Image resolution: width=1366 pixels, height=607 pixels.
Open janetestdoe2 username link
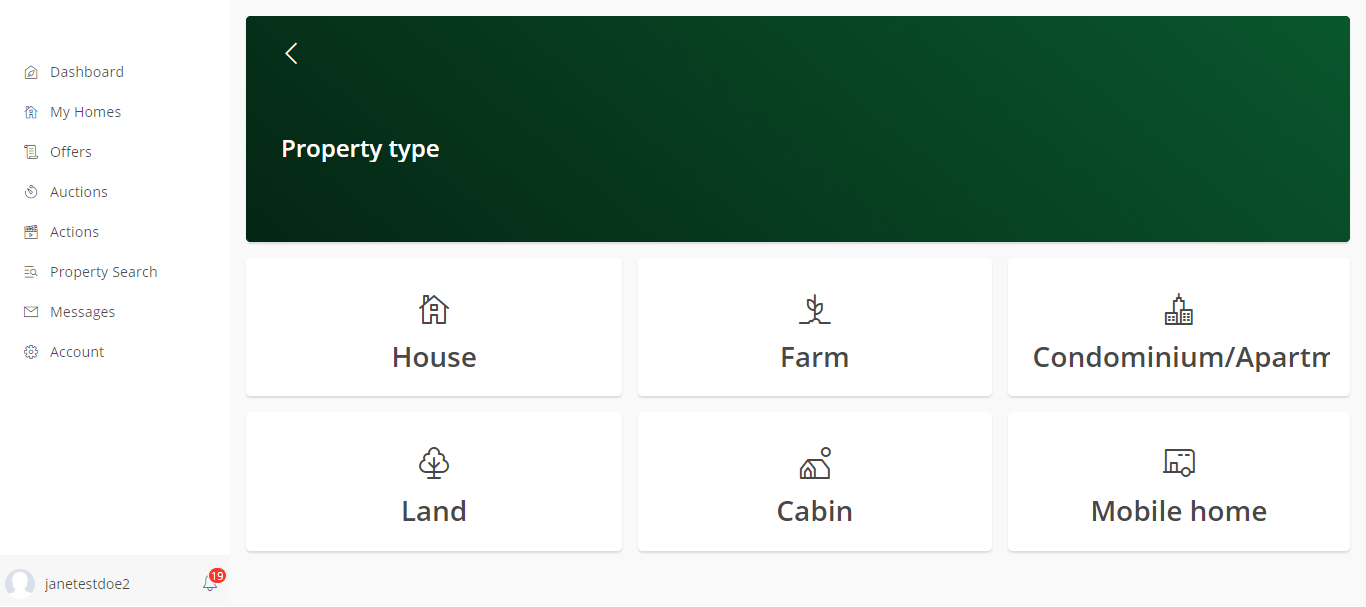coord(88,584)
